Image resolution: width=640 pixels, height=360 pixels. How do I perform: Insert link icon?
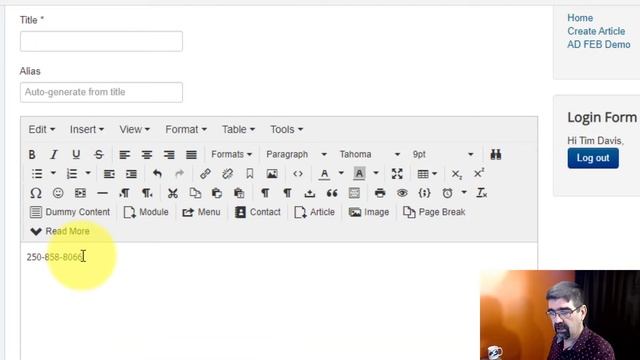(x=205, y=174)
